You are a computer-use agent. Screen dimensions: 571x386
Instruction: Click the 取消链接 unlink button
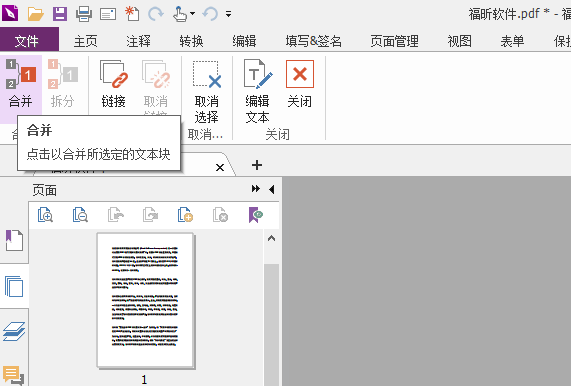click(156, 86)
